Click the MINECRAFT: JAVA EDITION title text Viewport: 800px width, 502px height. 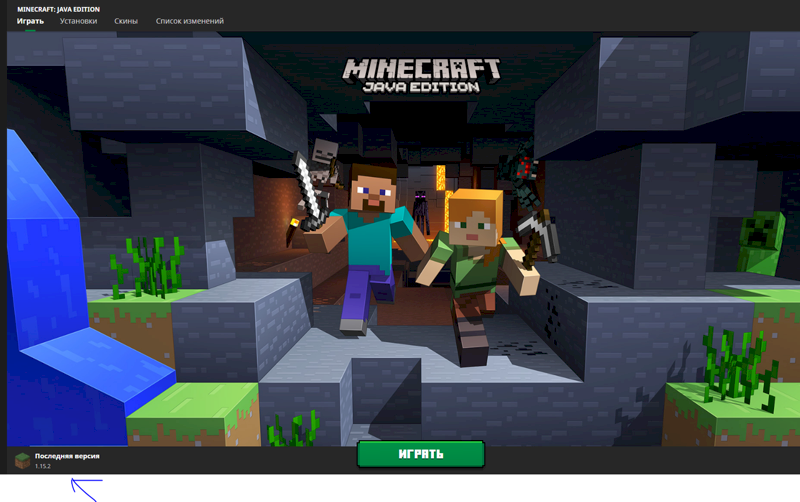58,9
